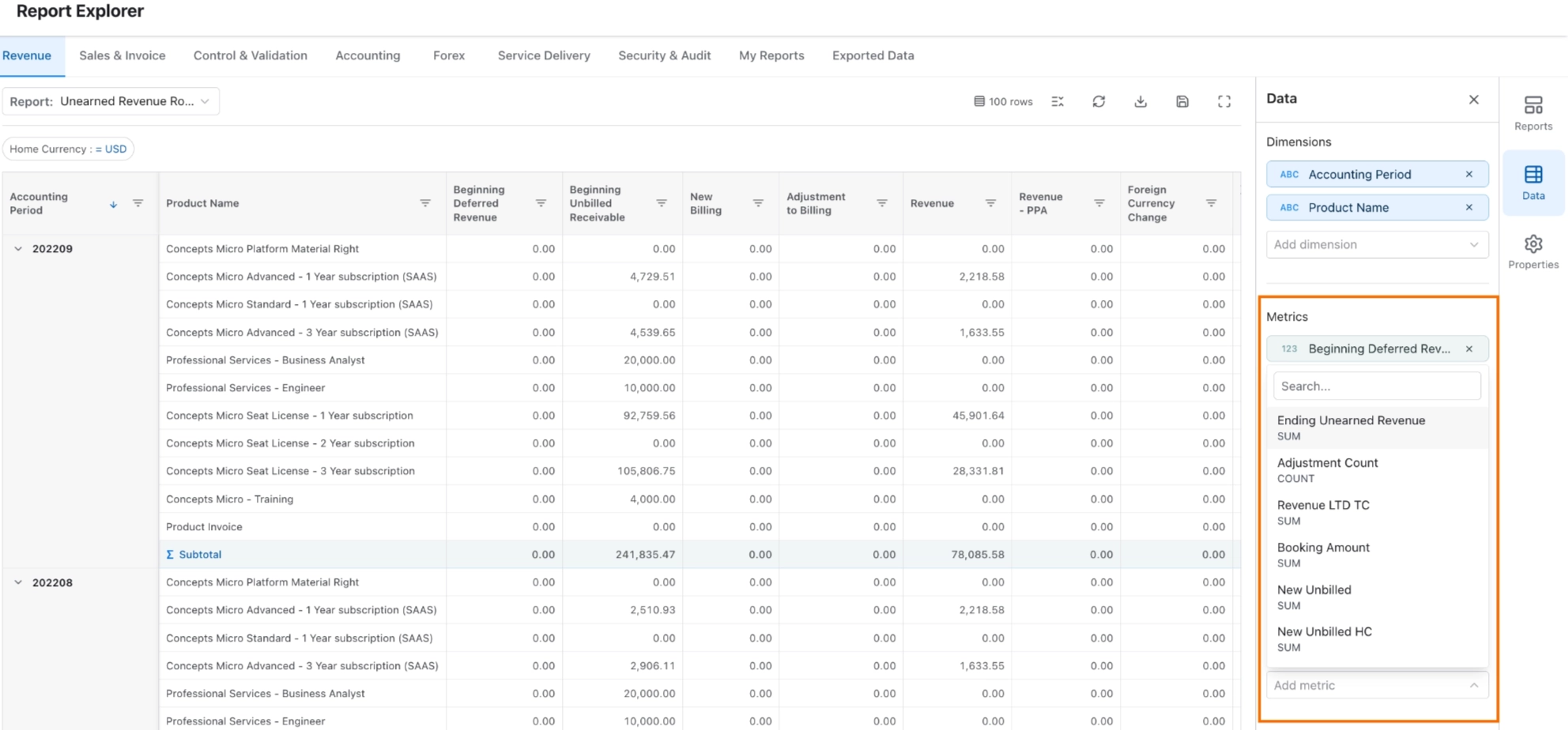Filter the Adjustment to Billing column
The height and width of the screenshot is (730, 1568).
[882, 203]
